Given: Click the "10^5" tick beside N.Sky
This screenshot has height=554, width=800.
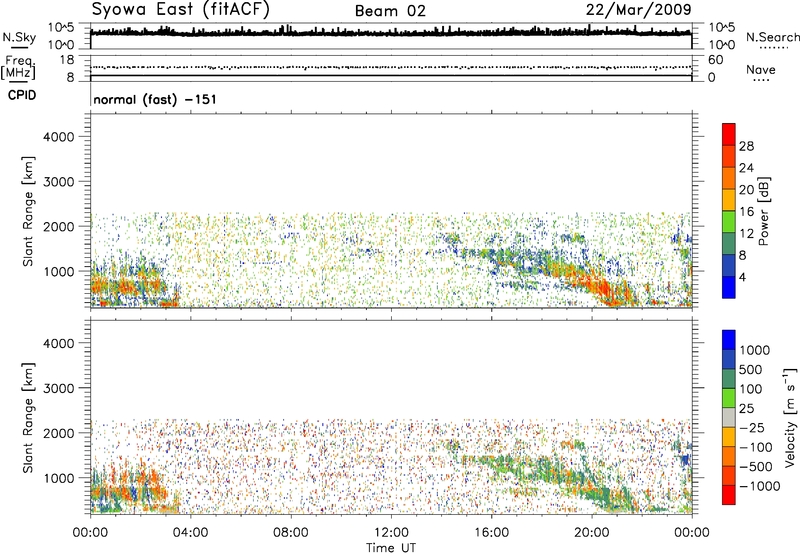Looking at the screenshot, I should tap(61, 28).
